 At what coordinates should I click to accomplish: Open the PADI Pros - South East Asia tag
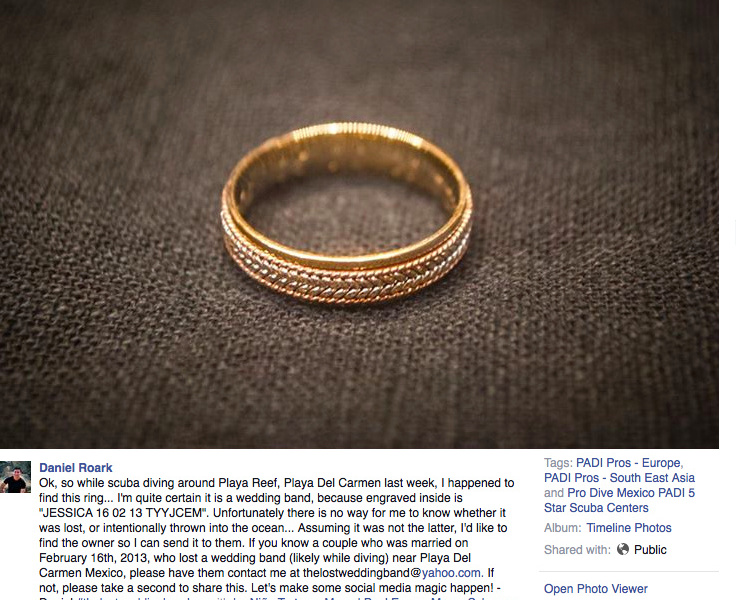pos(619,478)
